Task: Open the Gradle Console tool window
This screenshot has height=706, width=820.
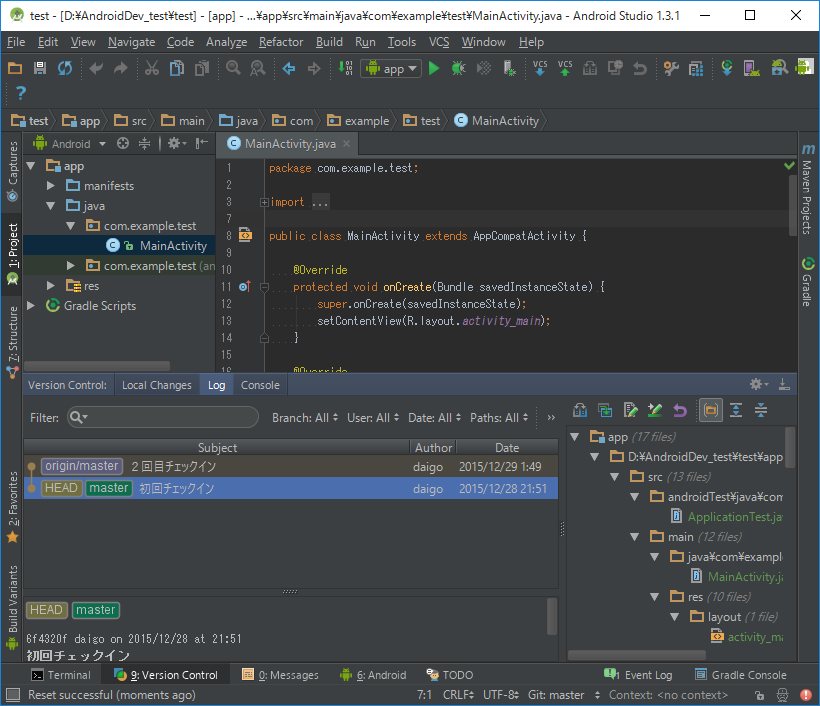Action: [741, 675]
